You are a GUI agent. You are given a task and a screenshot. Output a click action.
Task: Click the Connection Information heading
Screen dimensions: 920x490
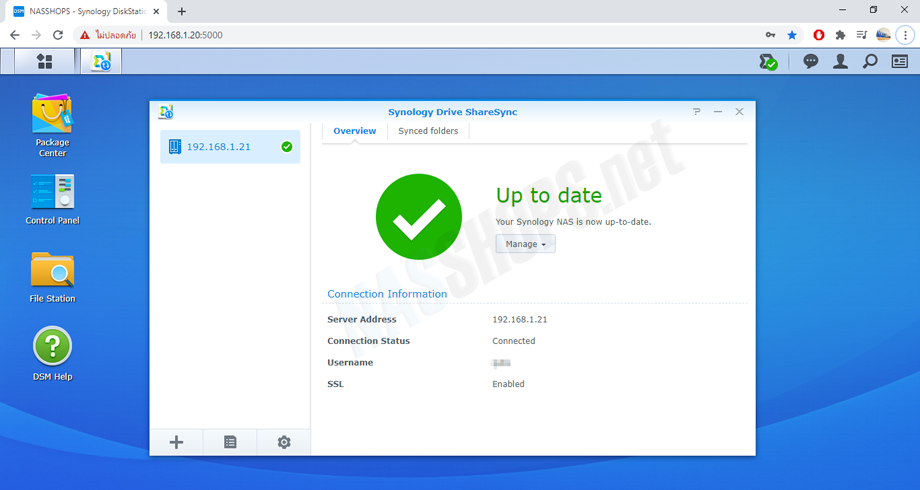[387, 294]
